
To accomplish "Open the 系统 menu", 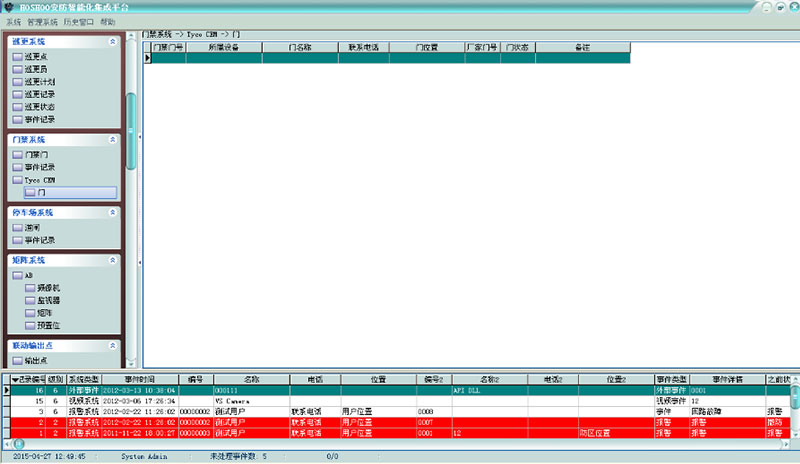I will pyautogui.click(x=13, y=21).
